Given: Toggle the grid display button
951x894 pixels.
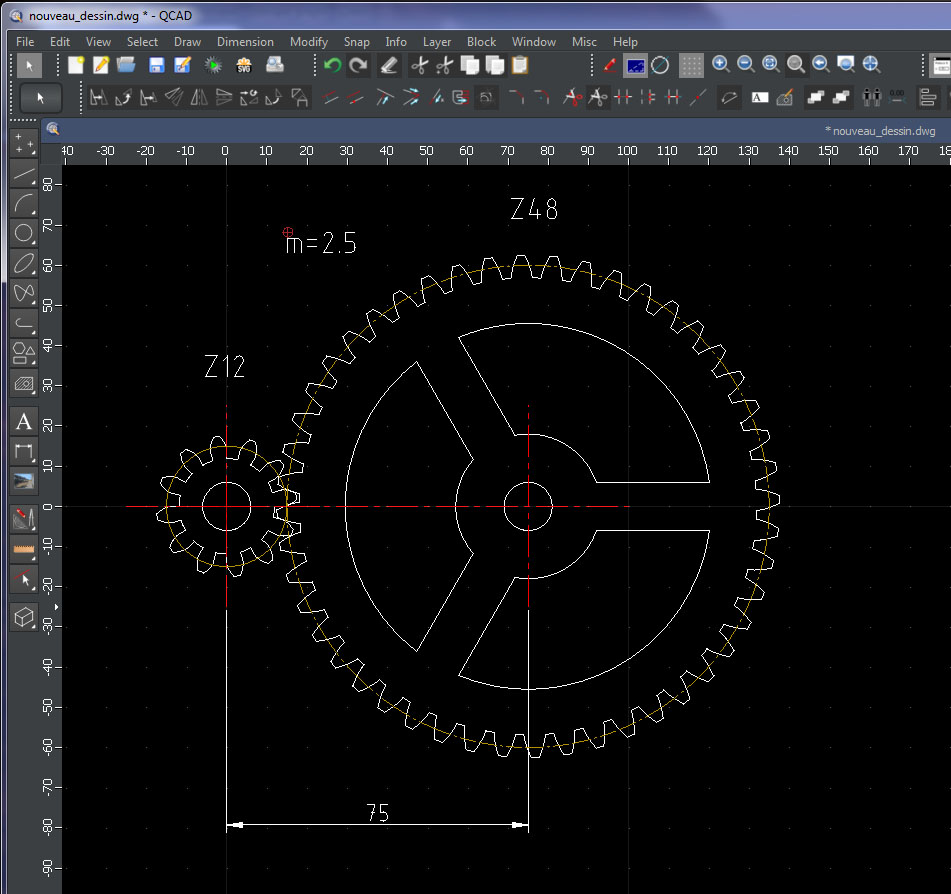Looking at the screenshot, I should click(x=691, y=66).
